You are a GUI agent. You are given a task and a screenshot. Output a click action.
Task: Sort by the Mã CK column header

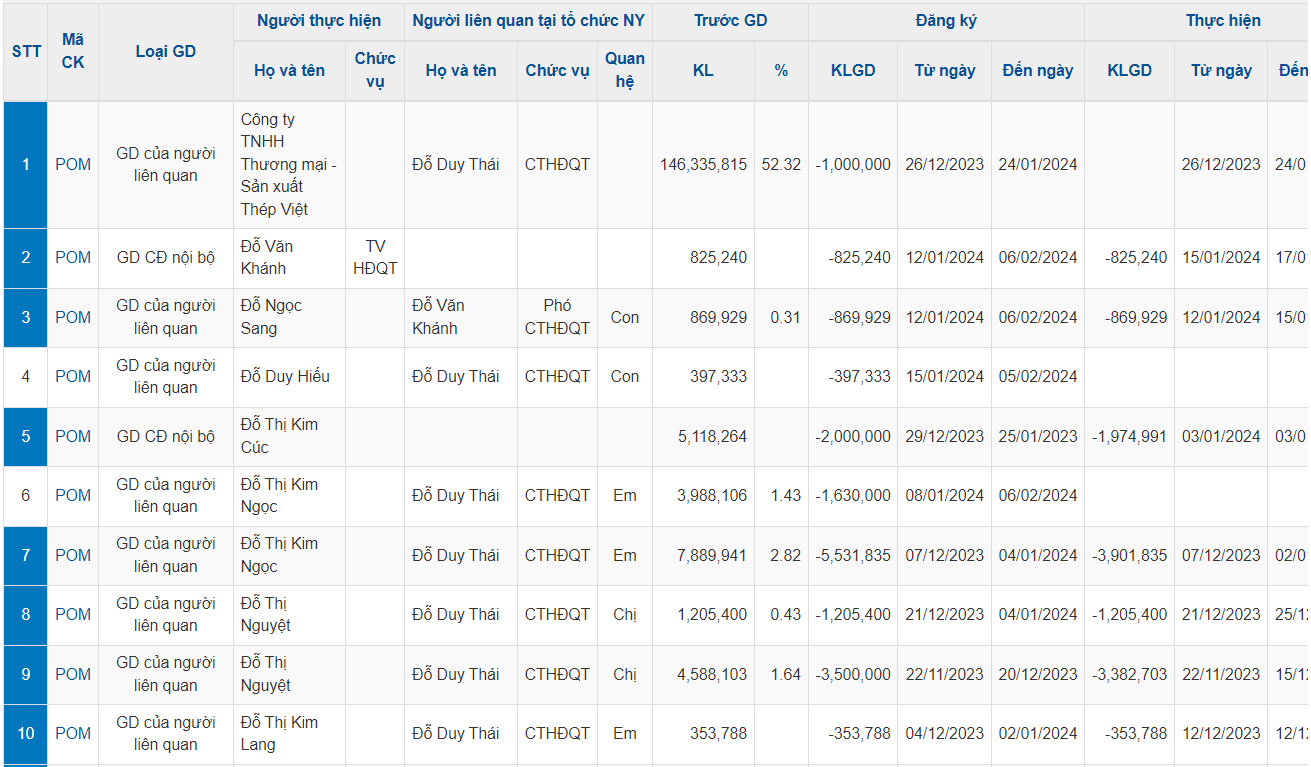pos(73,51)
